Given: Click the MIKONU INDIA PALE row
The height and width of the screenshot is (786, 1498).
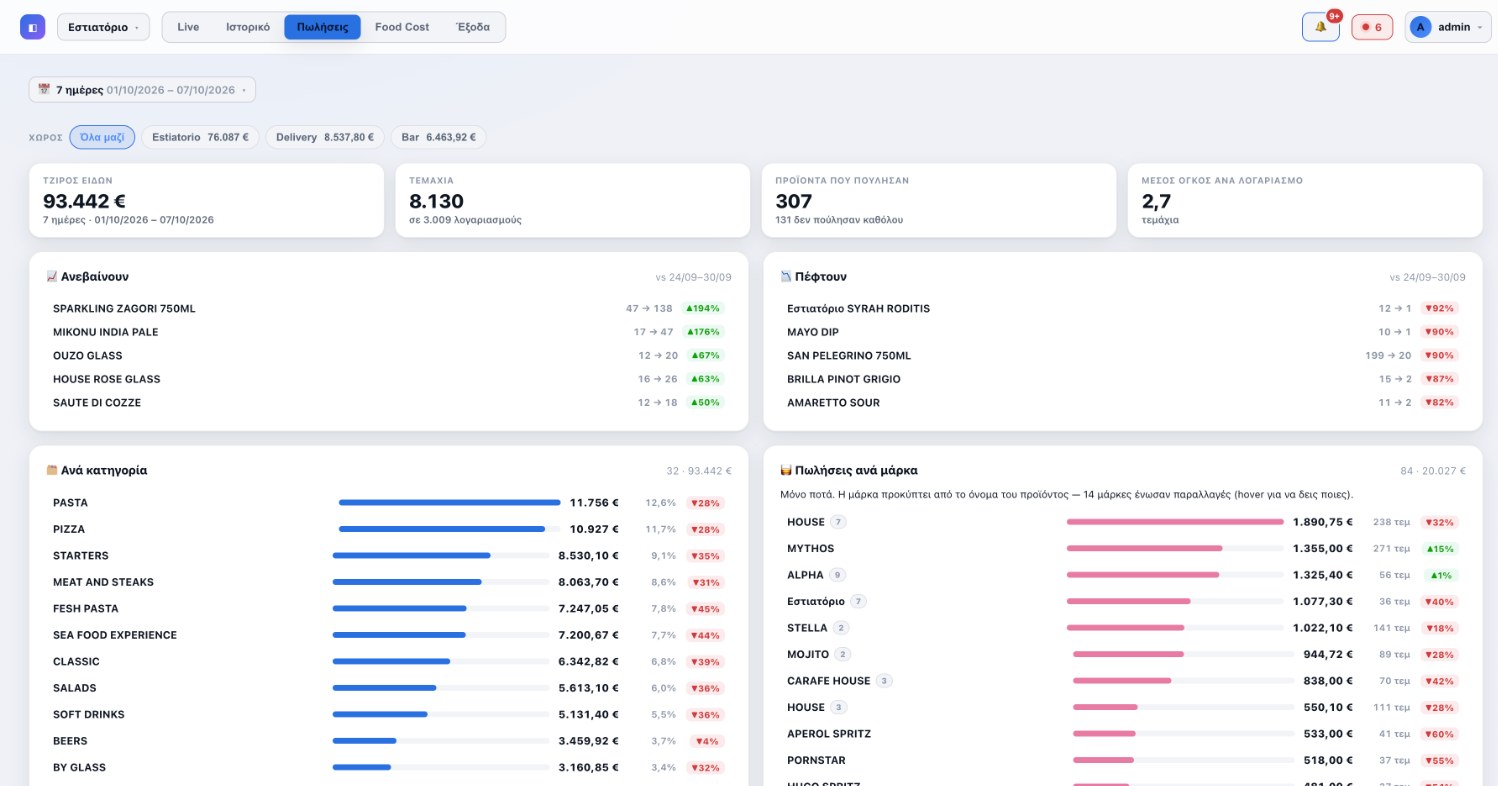Looking at the screenshot, I should tap(388, 332).
